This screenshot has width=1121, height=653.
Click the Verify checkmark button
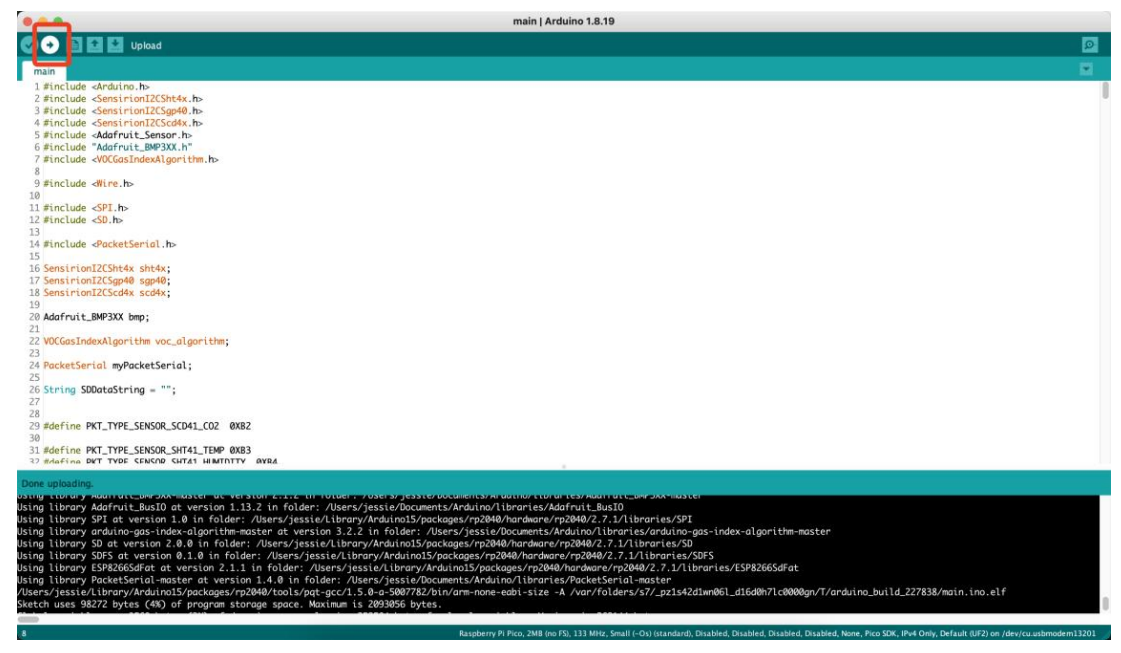[x=26, y=45]
